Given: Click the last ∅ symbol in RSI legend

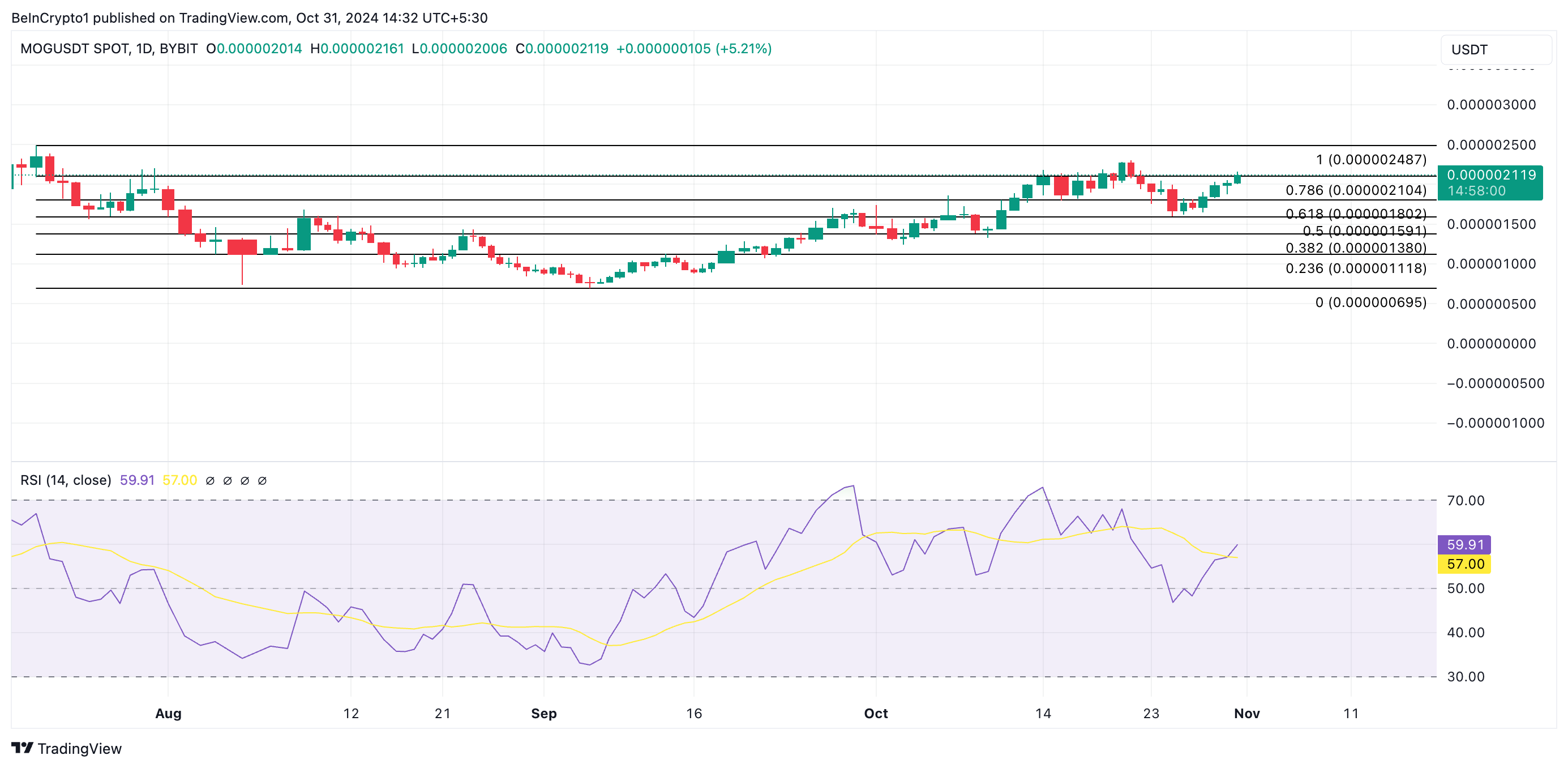Looking at the screenshot, I should 262,480.
